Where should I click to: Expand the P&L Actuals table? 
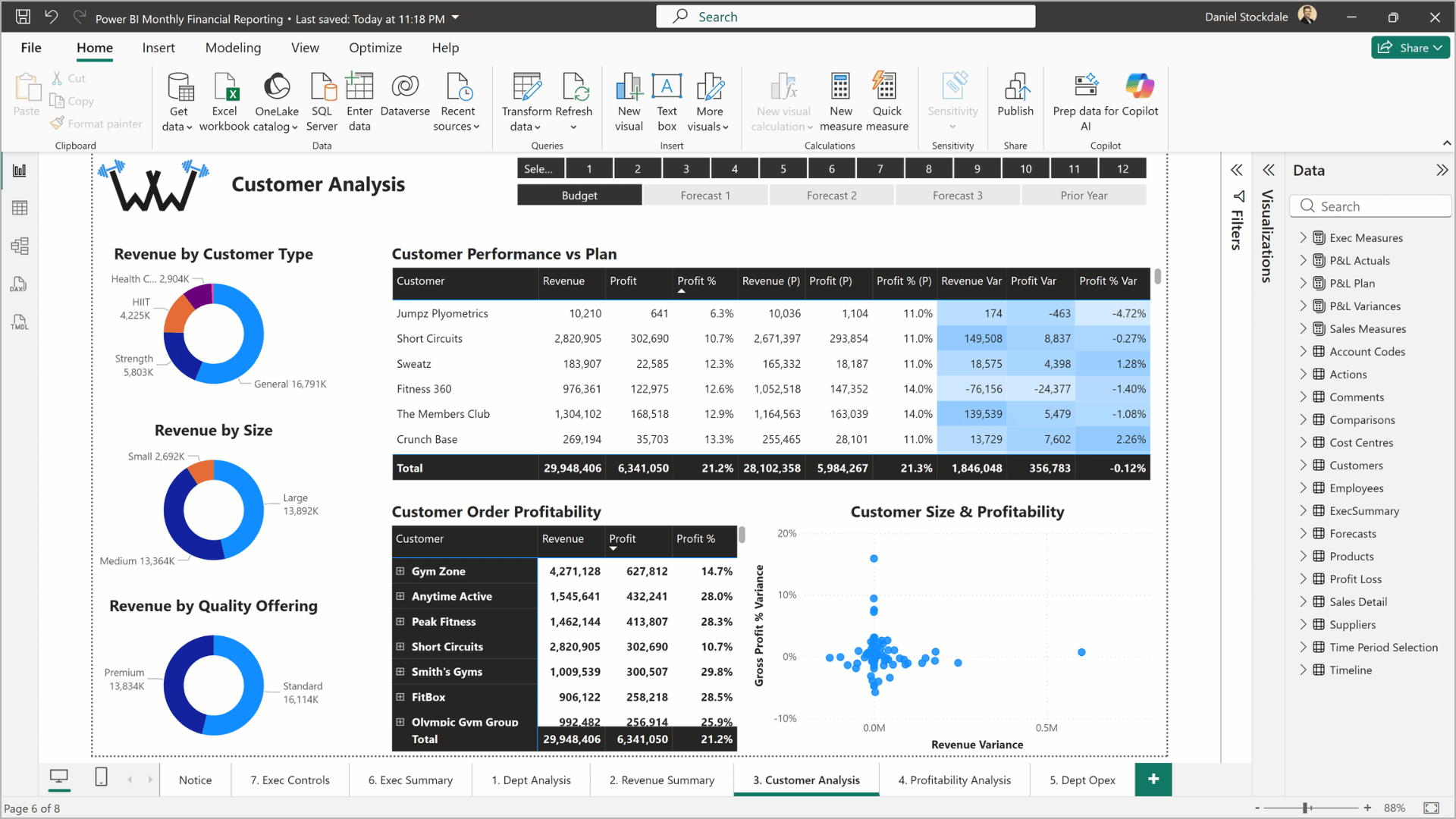(1303, 260)
